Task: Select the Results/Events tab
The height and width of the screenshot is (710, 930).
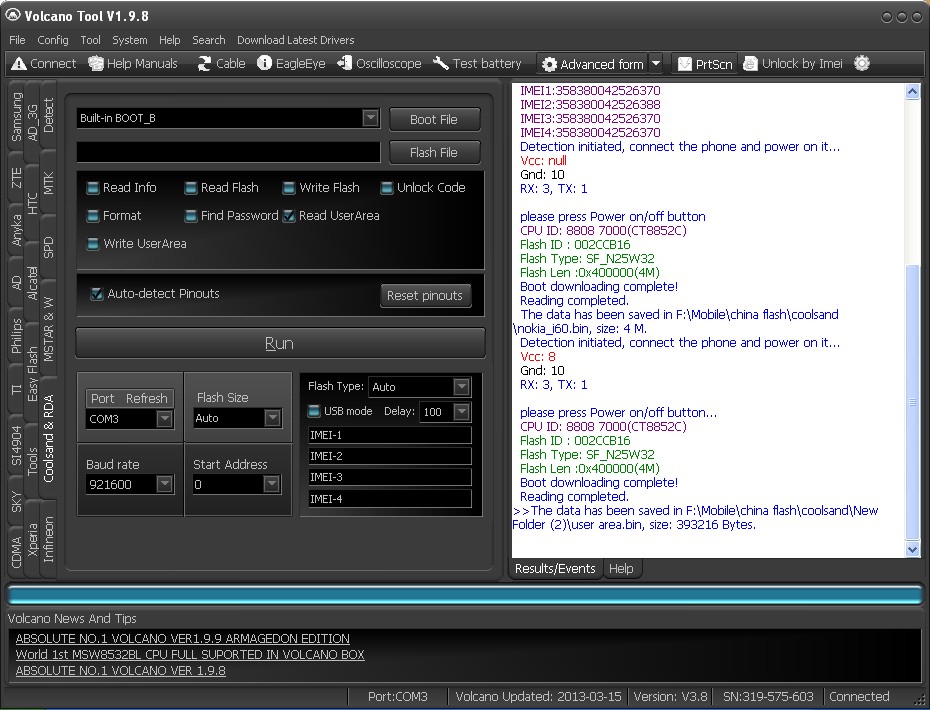Action: (x=555, y=568)
